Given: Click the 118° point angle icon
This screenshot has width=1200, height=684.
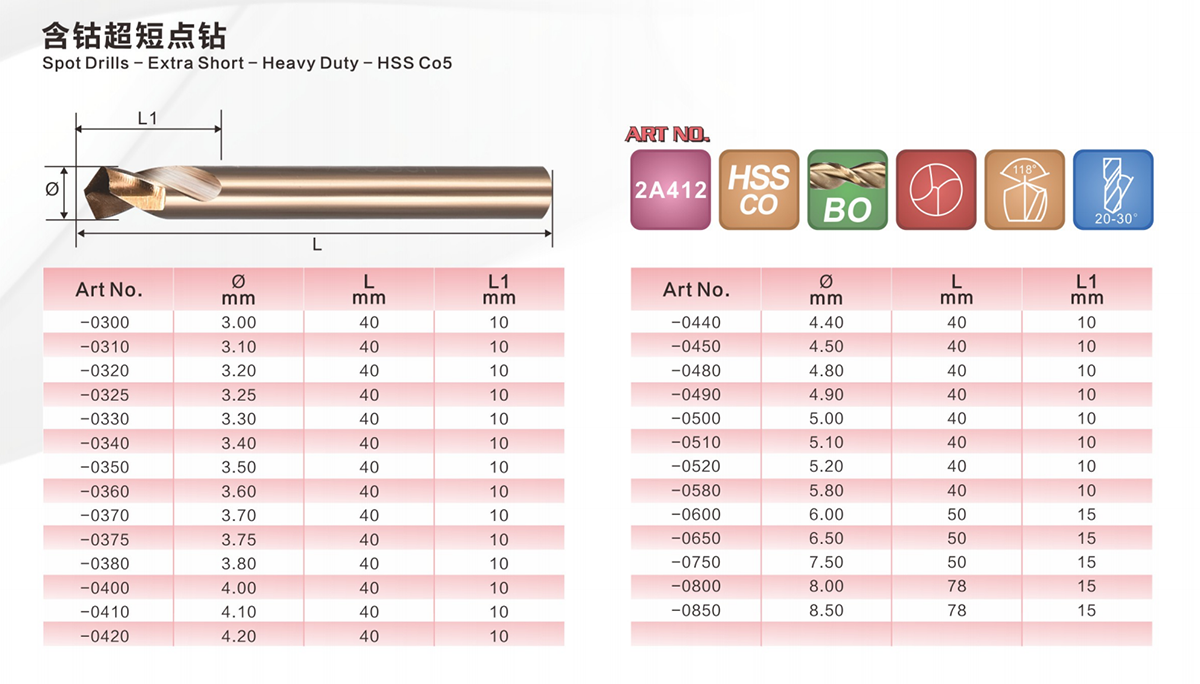Looking at the screenshot, I should pyautogui.click(x=1025, y=190).
